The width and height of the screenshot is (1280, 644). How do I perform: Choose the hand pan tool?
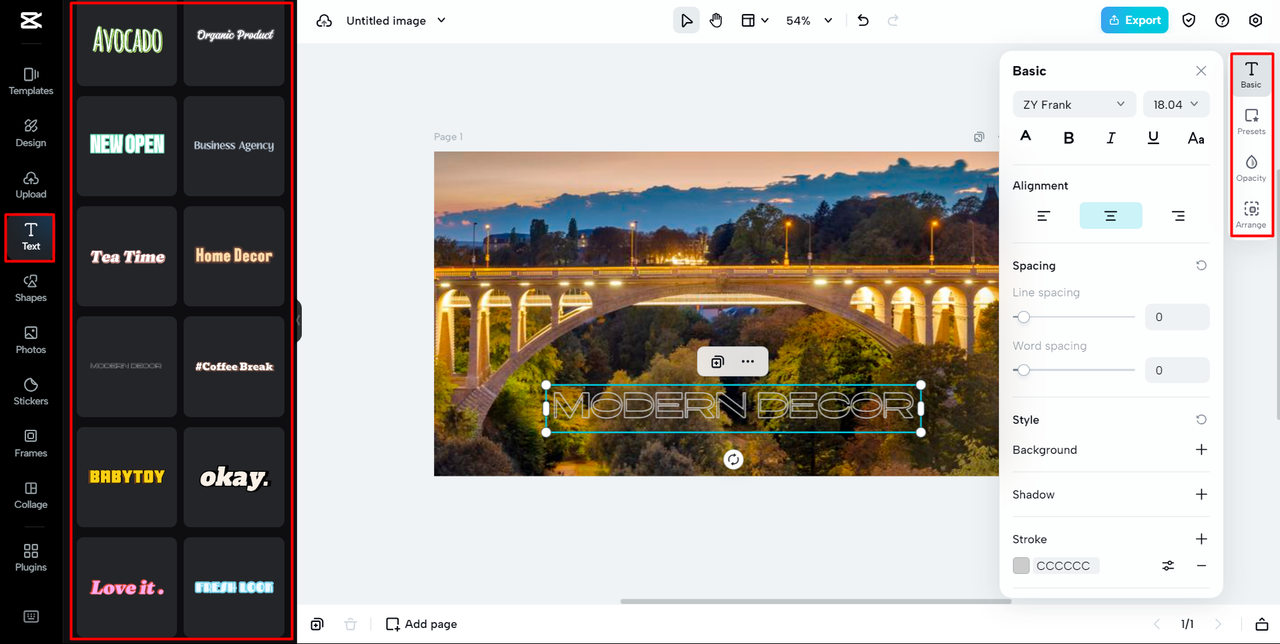[x=716, y=20]
